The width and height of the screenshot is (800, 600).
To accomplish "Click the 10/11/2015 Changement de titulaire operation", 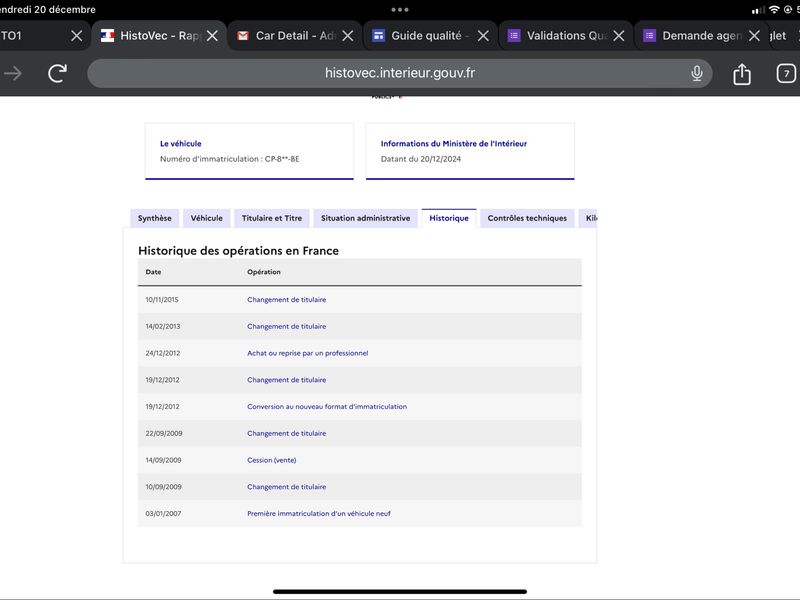I will point(287,299).
